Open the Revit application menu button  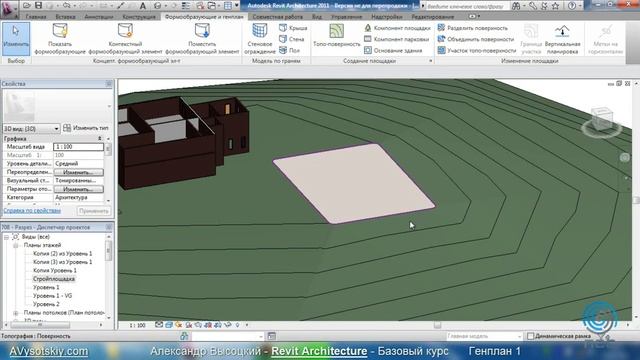tap(9, 9)
